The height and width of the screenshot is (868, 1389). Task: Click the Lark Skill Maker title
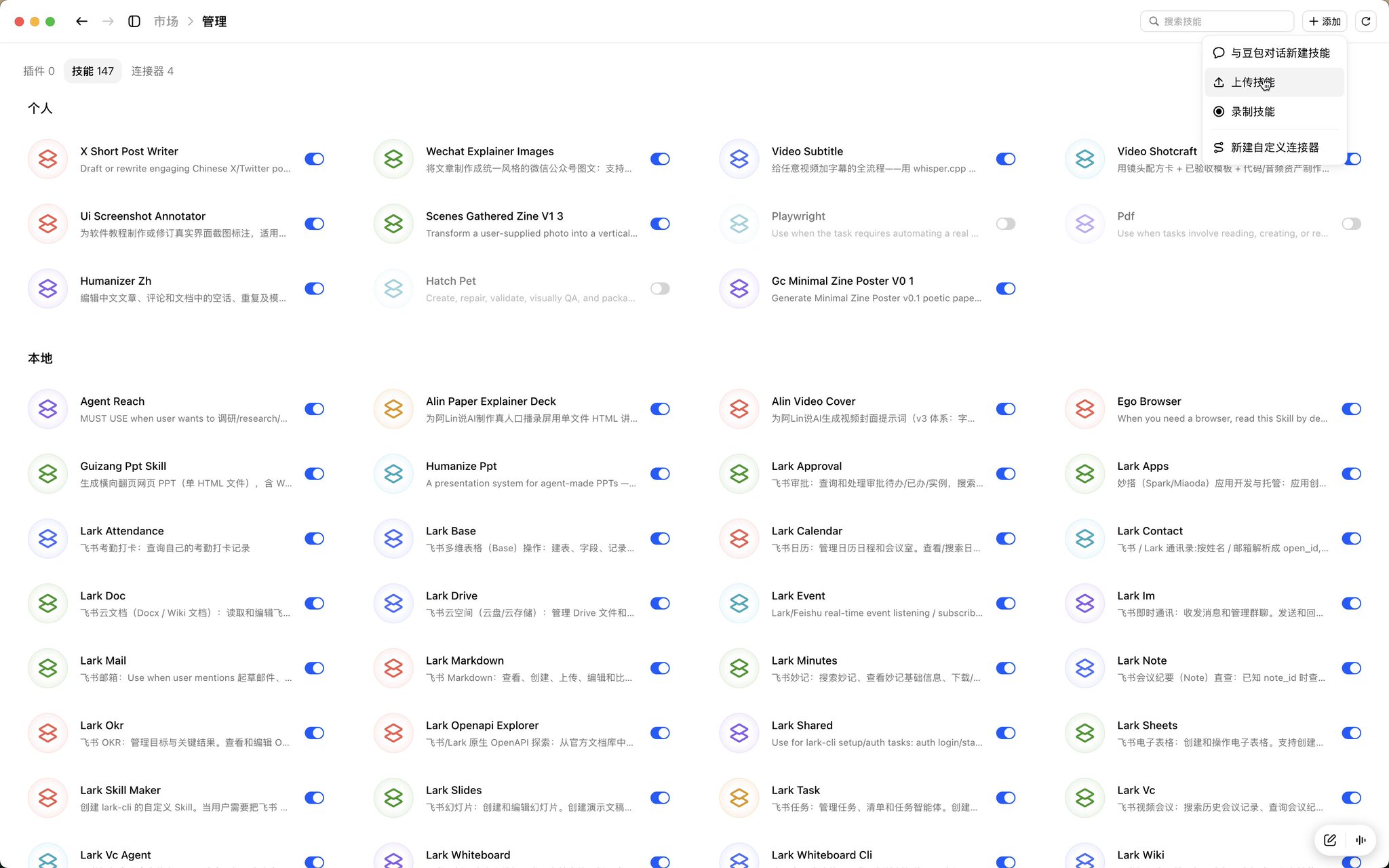[x=120, y=791]
